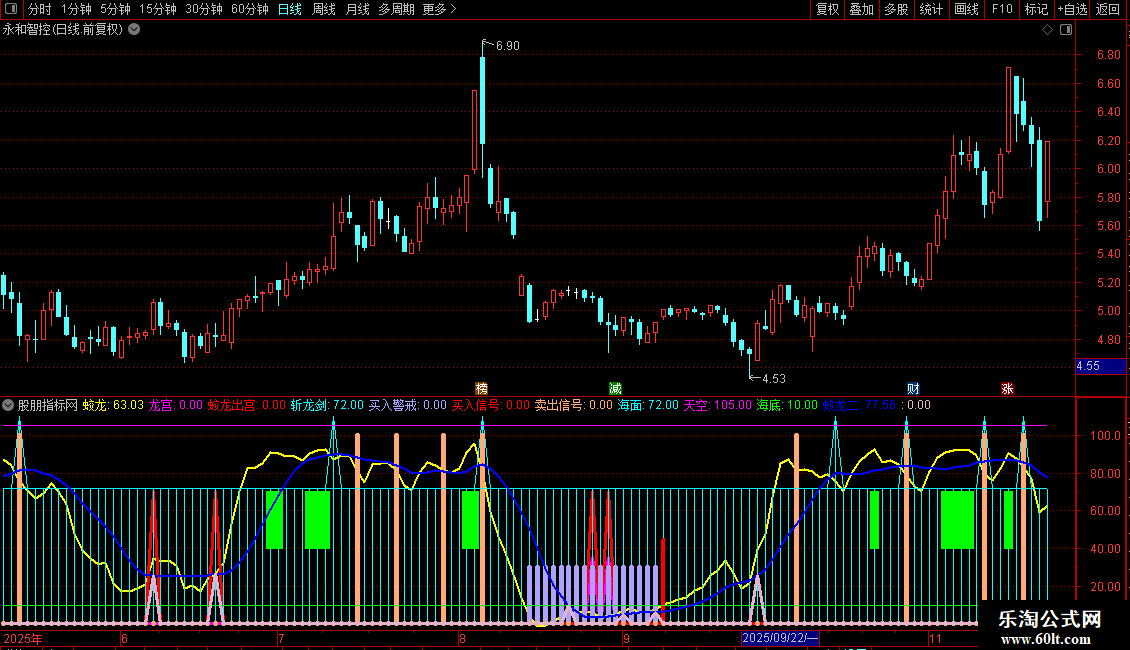Switch to 5分钟 period
The width and height of the screenshot is (1130, 650).
[115, 9]
